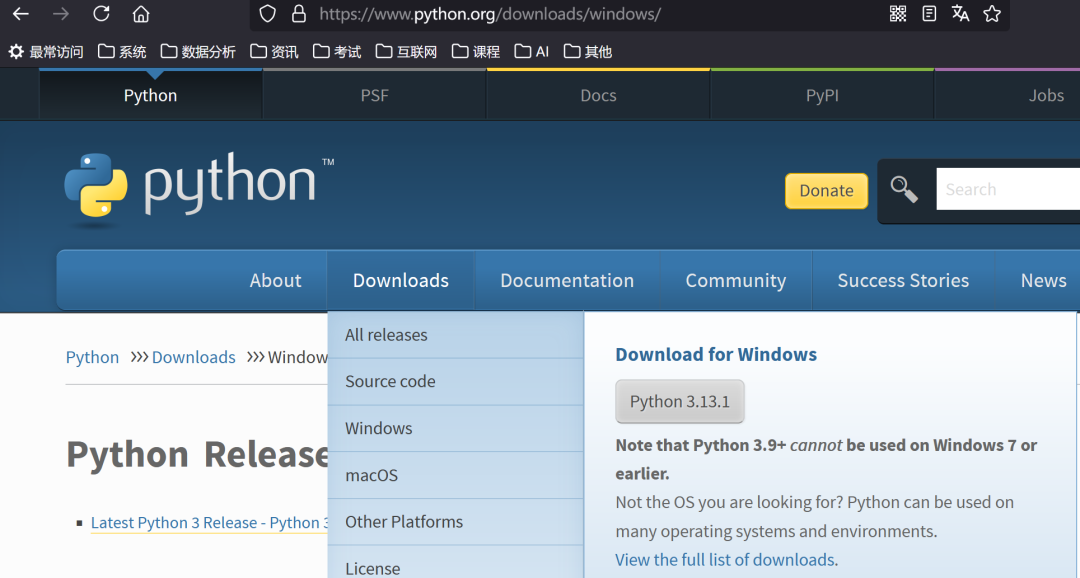Open the About navigation menu

click(x=276, y=280)
